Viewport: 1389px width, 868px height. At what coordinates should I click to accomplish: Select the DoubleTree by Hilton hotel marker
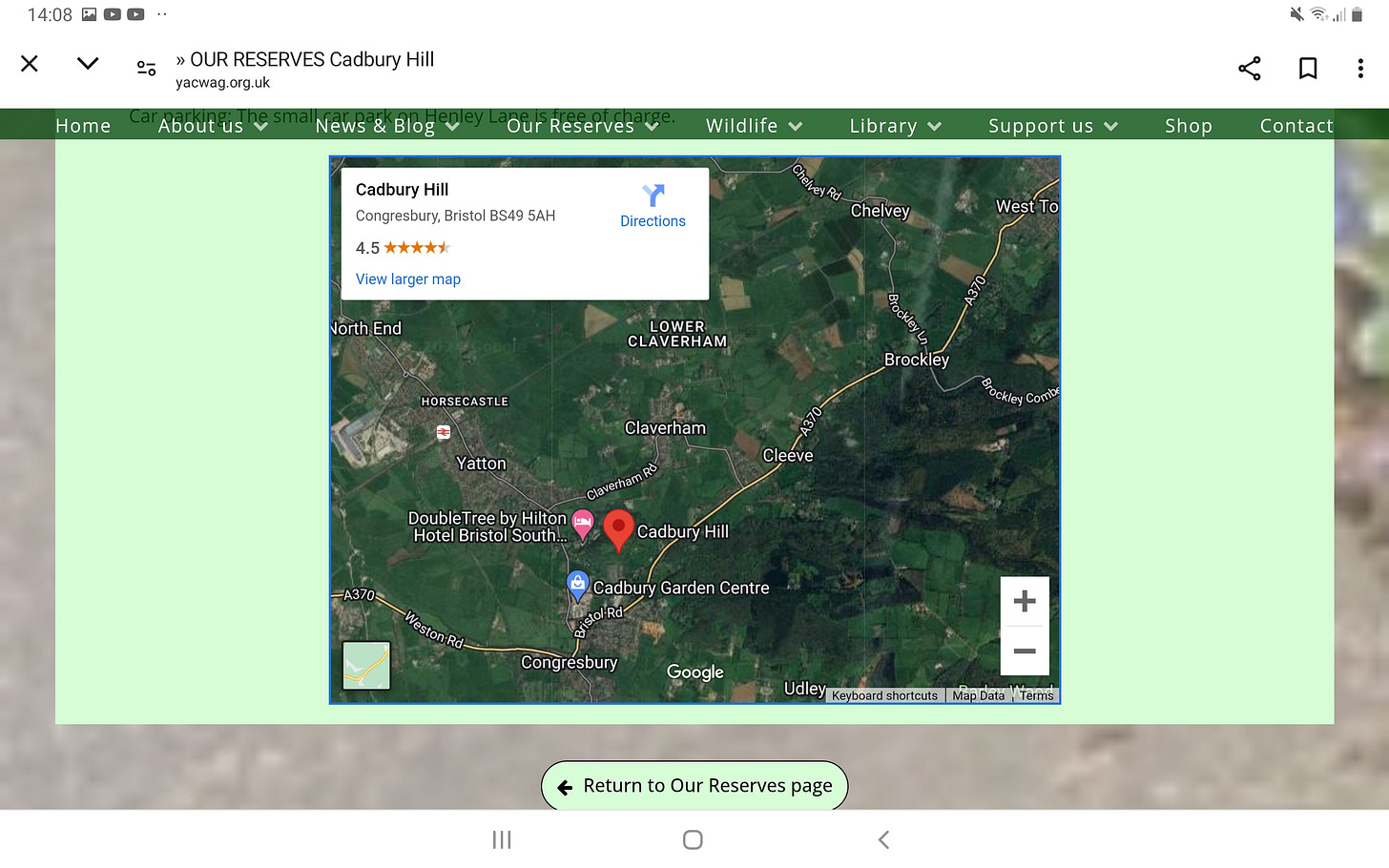point(582,524)
